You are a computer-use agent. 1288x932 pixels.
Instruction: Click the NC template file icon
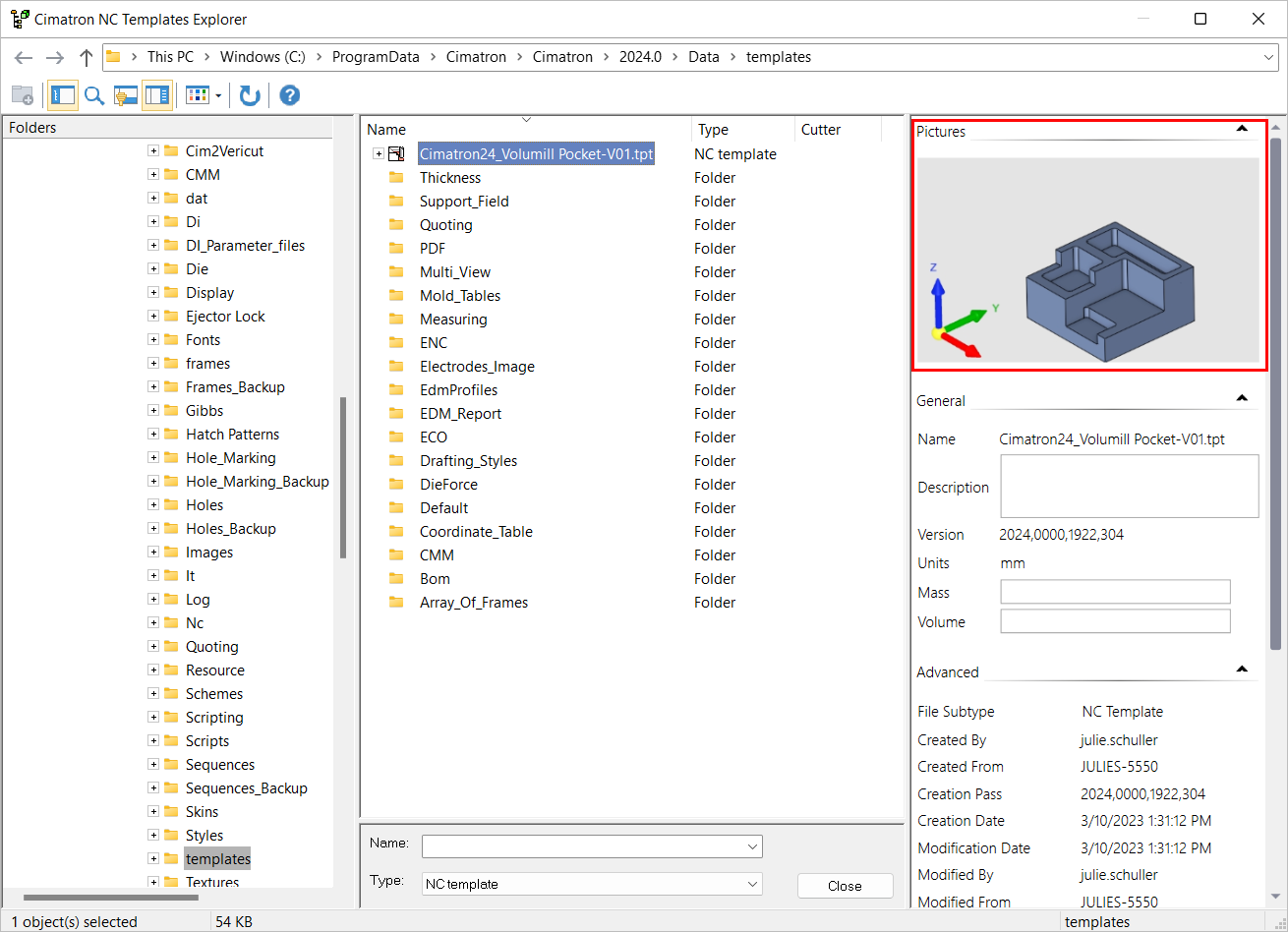click(396, 154)
